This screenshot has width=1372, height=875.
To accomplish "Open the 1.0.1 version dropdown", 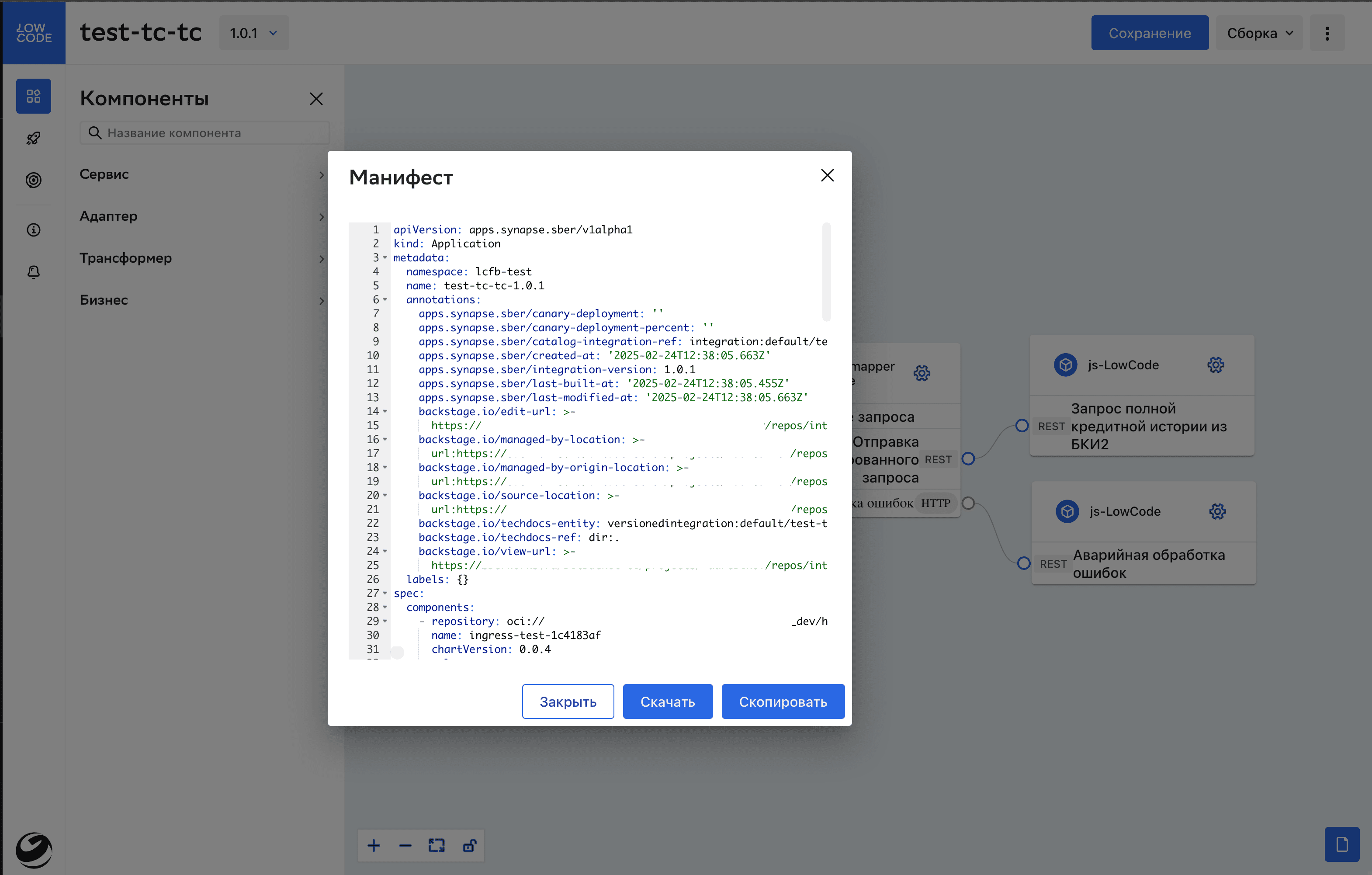I will pyautogui.click(x=253, y=33).
